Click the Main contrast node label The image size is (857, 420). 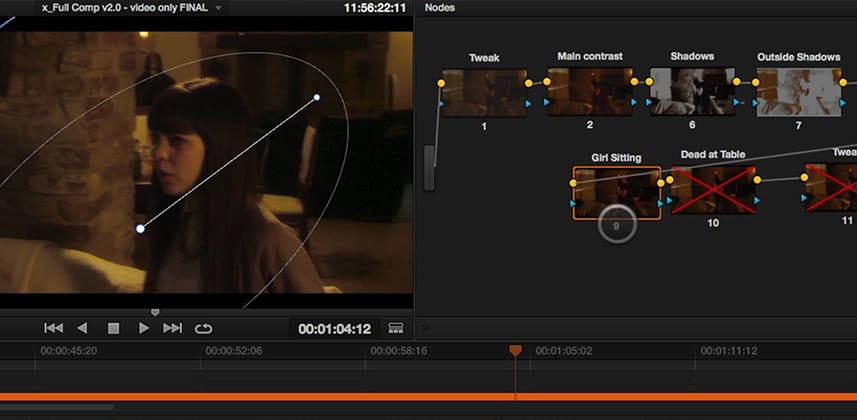(590, 56)
